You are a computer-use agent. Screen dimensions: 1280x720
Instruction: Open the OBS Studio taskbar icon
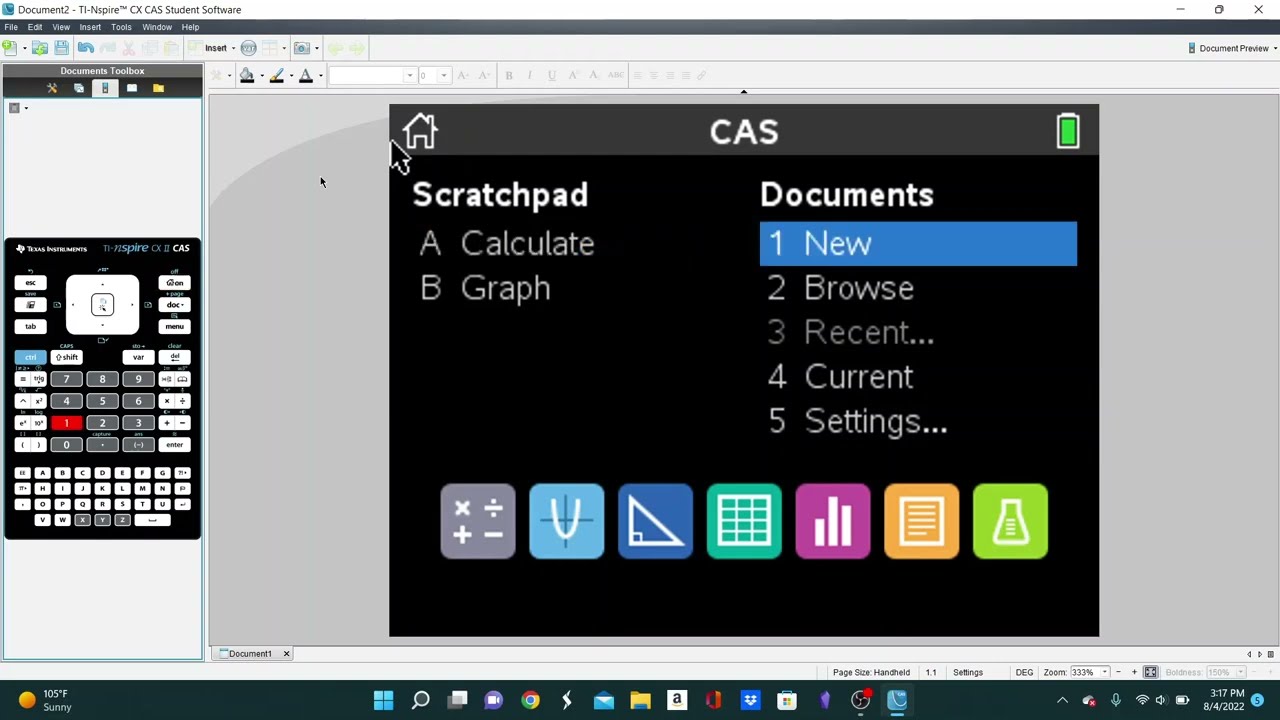[x=860, y=700]
